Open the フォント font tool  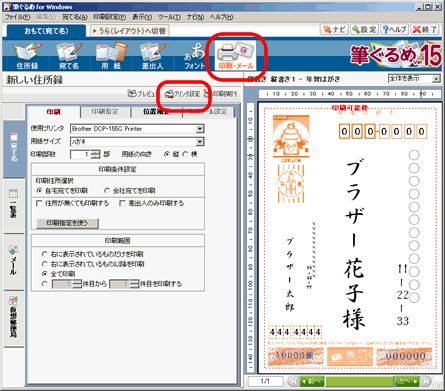pos(194,56)
